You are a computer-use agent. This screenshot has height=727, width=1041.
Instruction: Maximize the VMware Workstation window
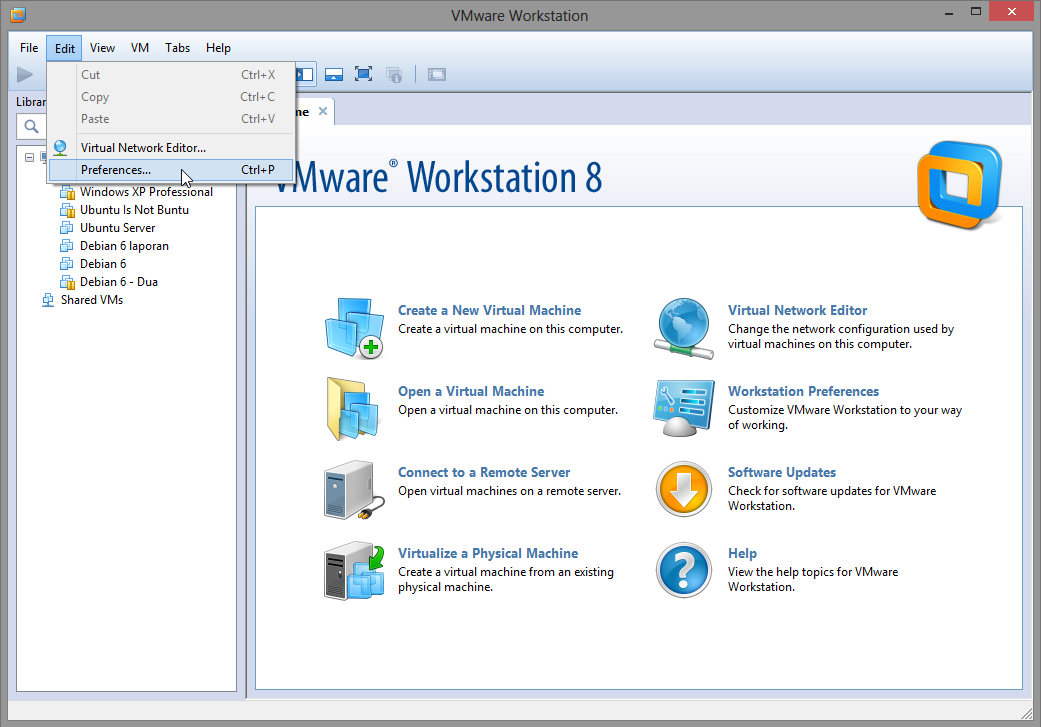(x=975, y=11)
